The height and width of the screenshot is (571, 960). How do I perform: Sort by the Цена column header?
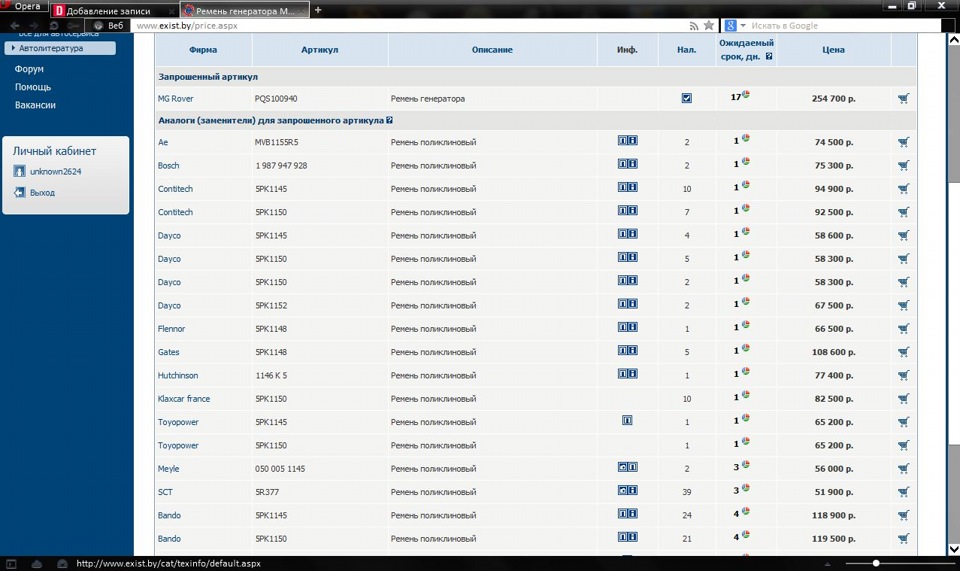pyautogui.click(x=833, y=50)
